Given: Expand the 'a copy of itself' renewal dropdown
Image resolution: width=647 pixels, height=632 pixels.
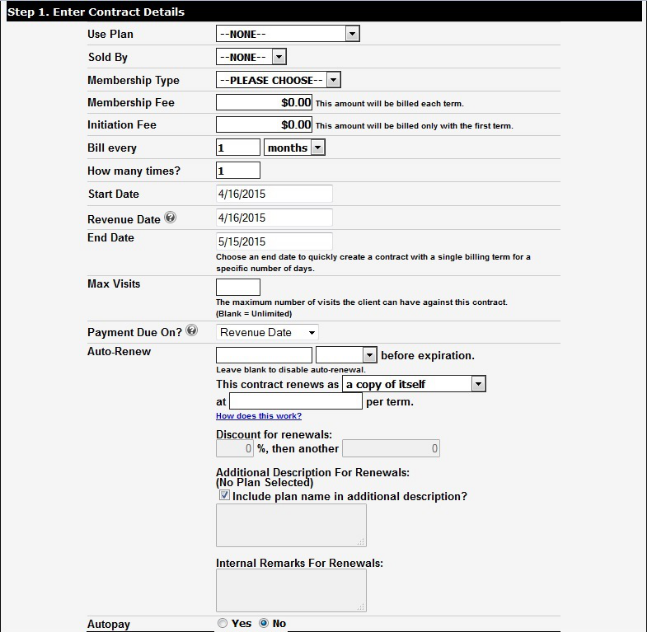Looking at the screenshot, I should tap(414, 384).
